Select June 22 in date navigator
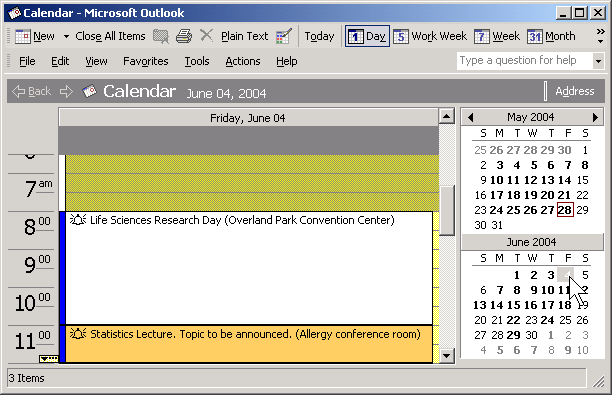The width and height of the screenshot is (612, 395). [x=514, y=320]
